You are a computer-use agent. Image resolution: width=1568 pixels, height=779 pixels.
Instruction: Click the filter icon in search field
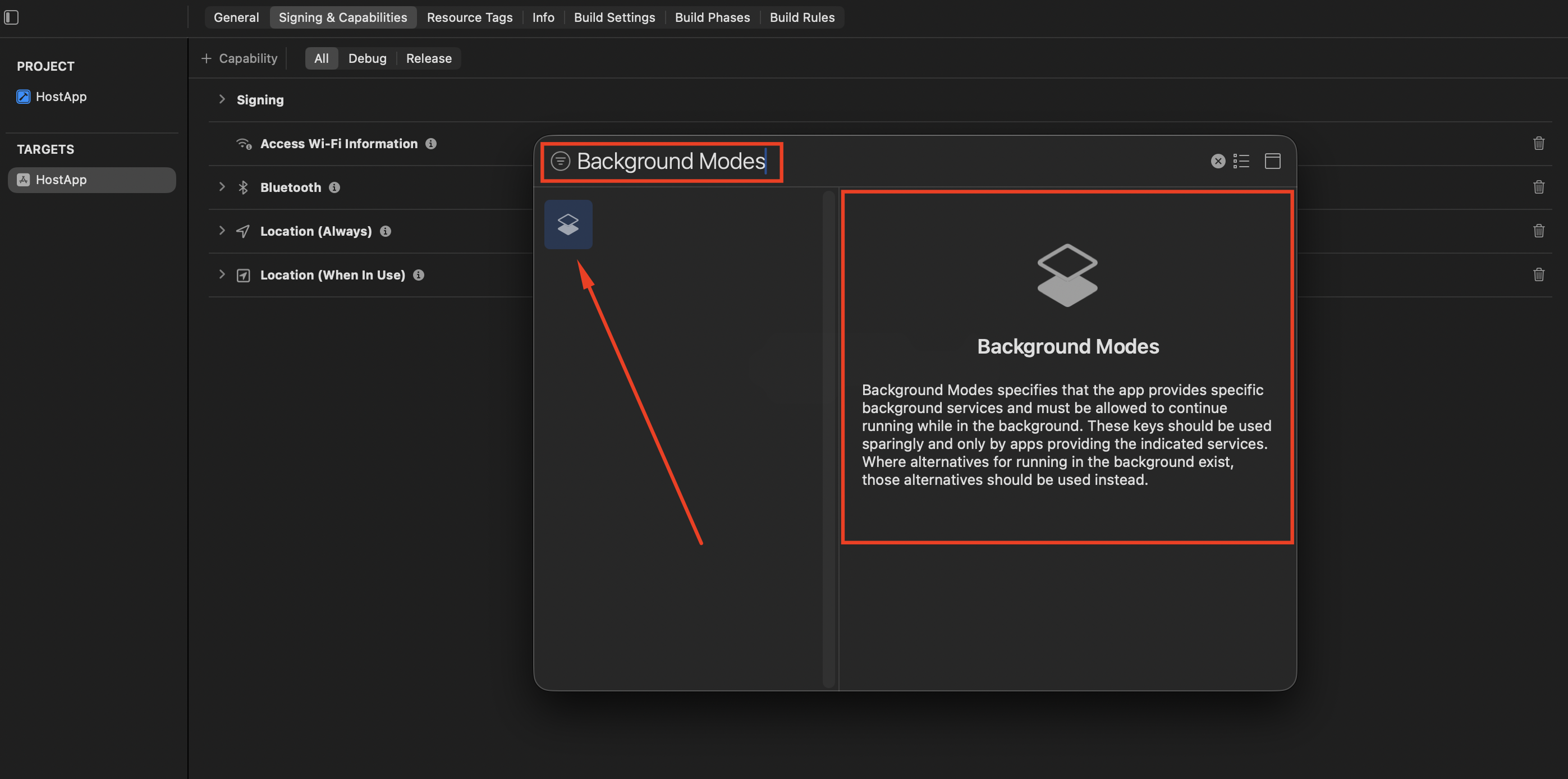coord(560,161)
